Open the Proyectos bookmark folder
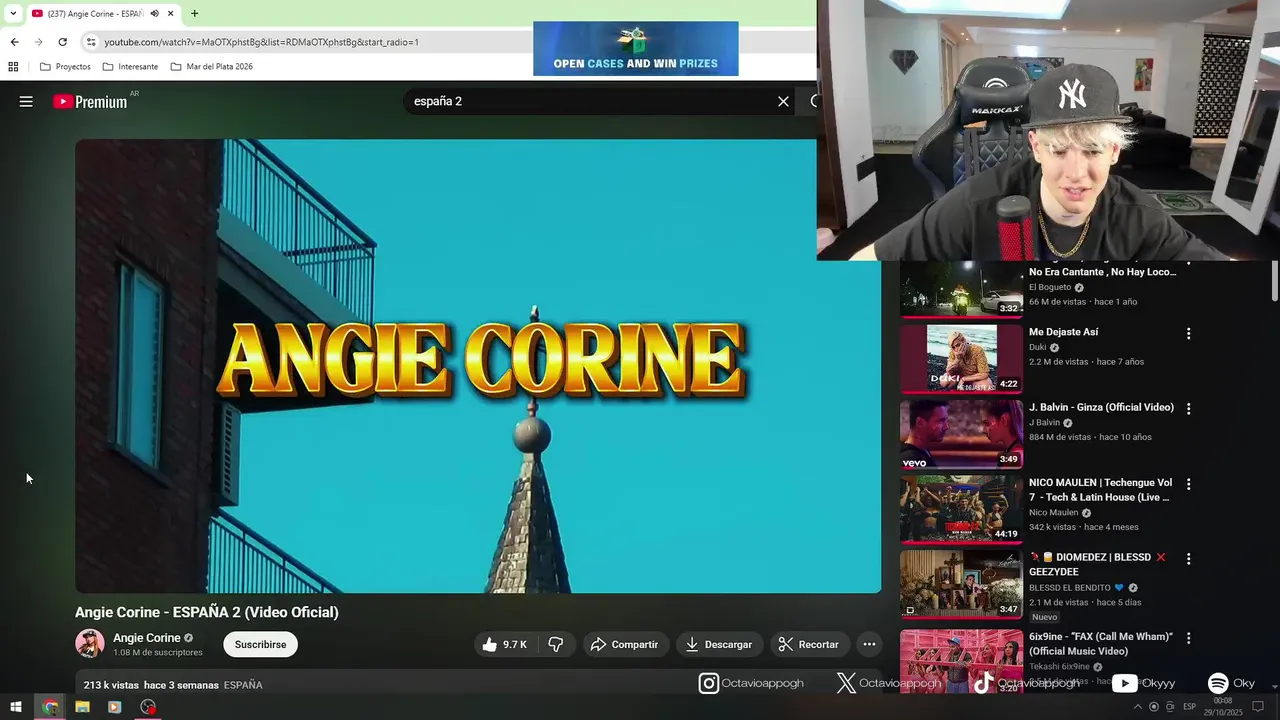Image resolution: width=1280 pixels, height=720 pixels. 65,67
